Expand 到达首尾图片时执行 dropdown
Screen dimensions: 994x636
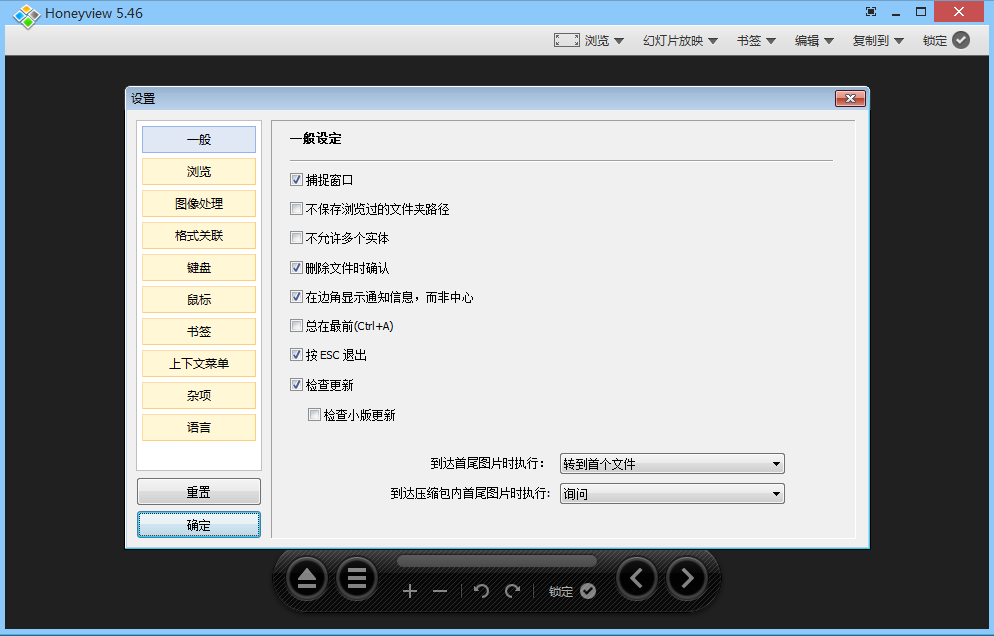672,464
